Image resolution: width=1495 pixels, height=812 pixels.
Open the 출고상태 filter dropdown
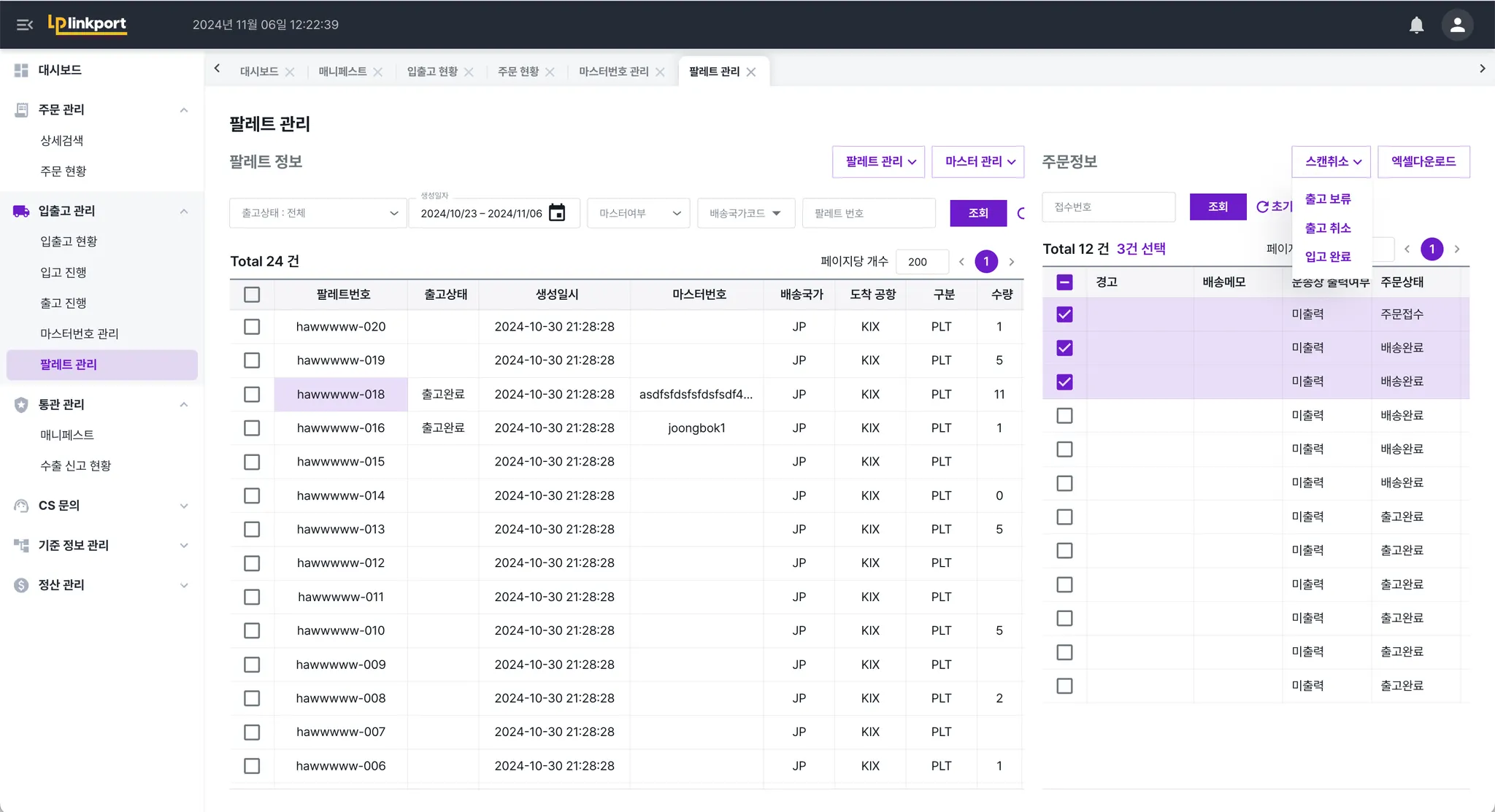318,213
